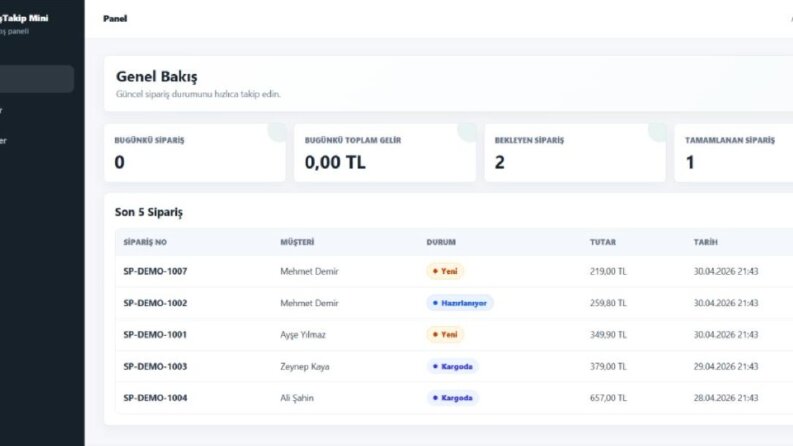Click the date 28.04.2026 21:43
This screenshot has height=446, width=793.
(x=726, y=398)
